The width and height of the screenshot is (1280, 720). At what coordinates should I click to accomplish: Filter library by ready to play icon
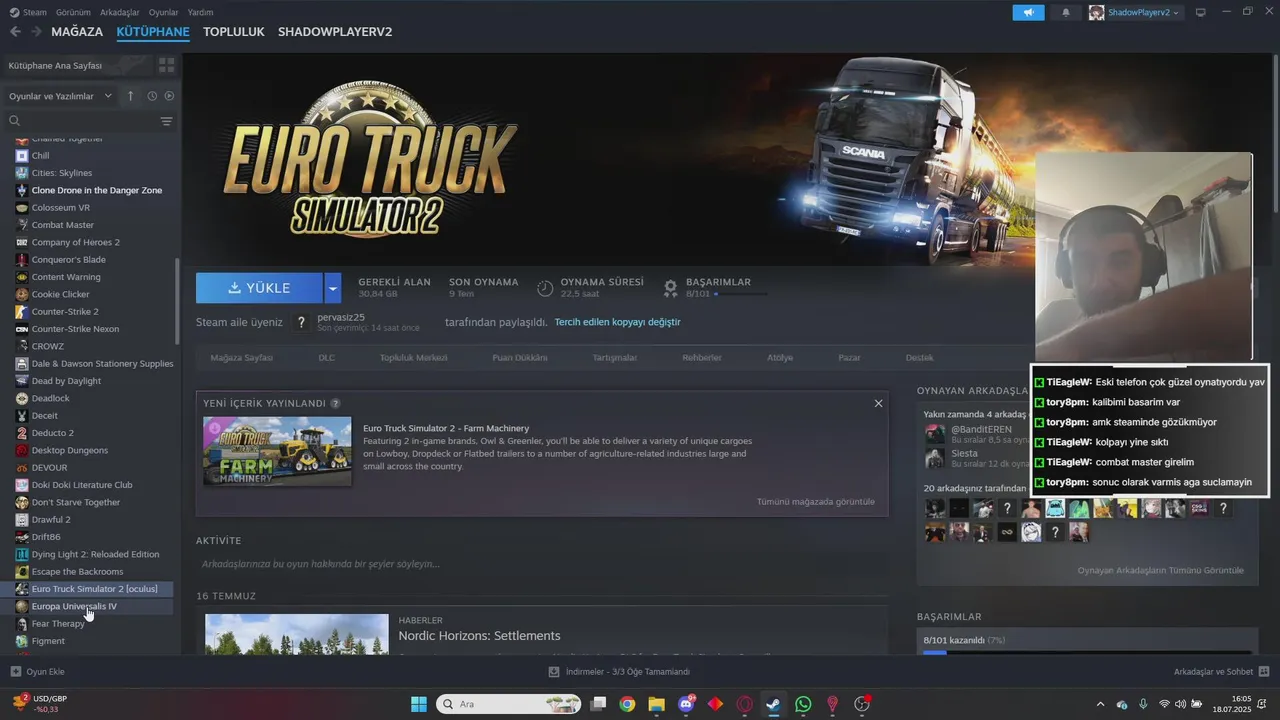tap(169, 96)
